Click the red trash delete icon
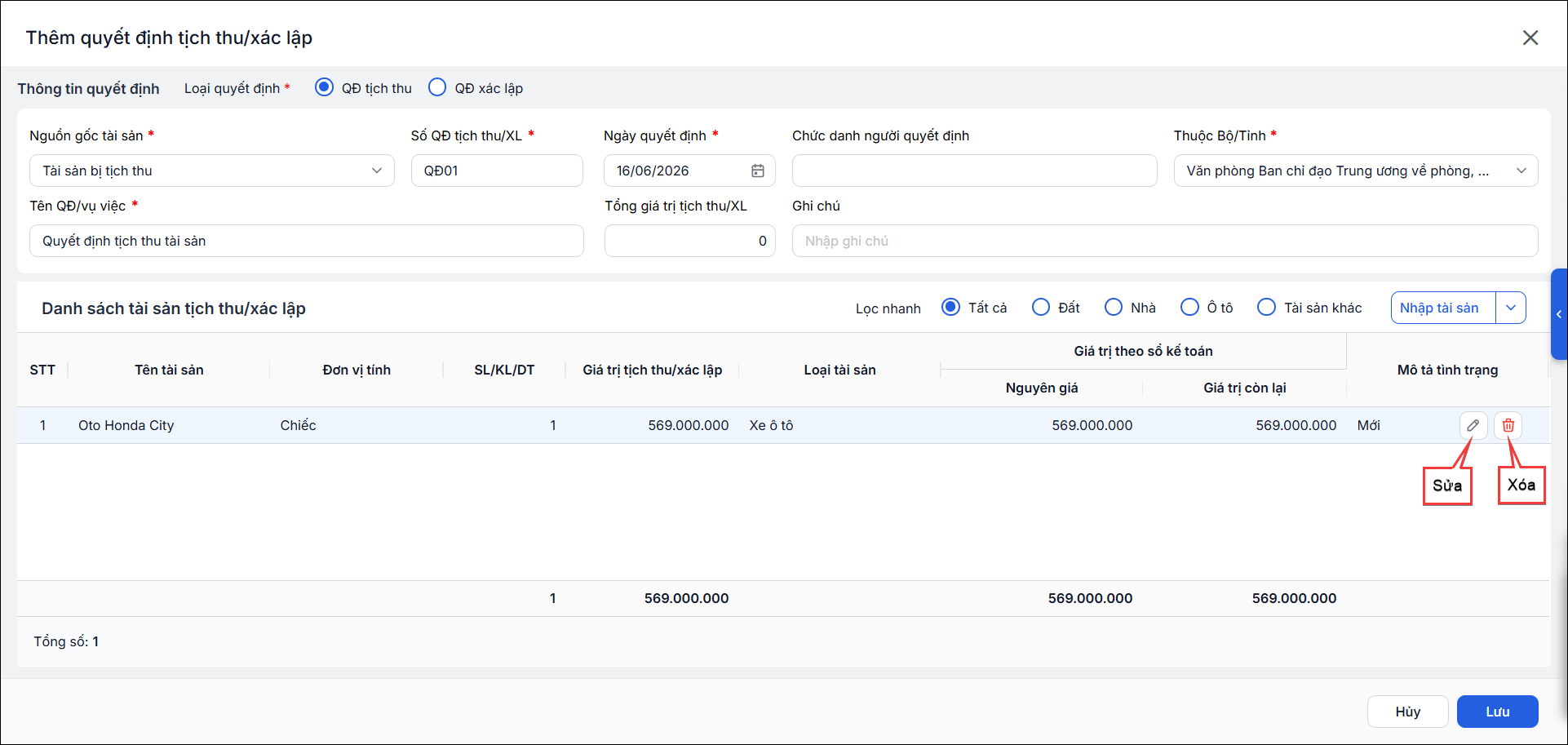This screenshot has height=745, width=1568. [1508, 425]
